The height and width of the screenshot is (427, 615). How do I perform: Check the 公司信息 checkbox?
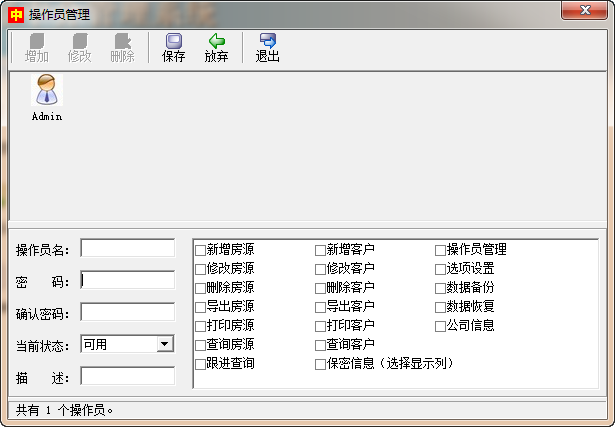440,326
